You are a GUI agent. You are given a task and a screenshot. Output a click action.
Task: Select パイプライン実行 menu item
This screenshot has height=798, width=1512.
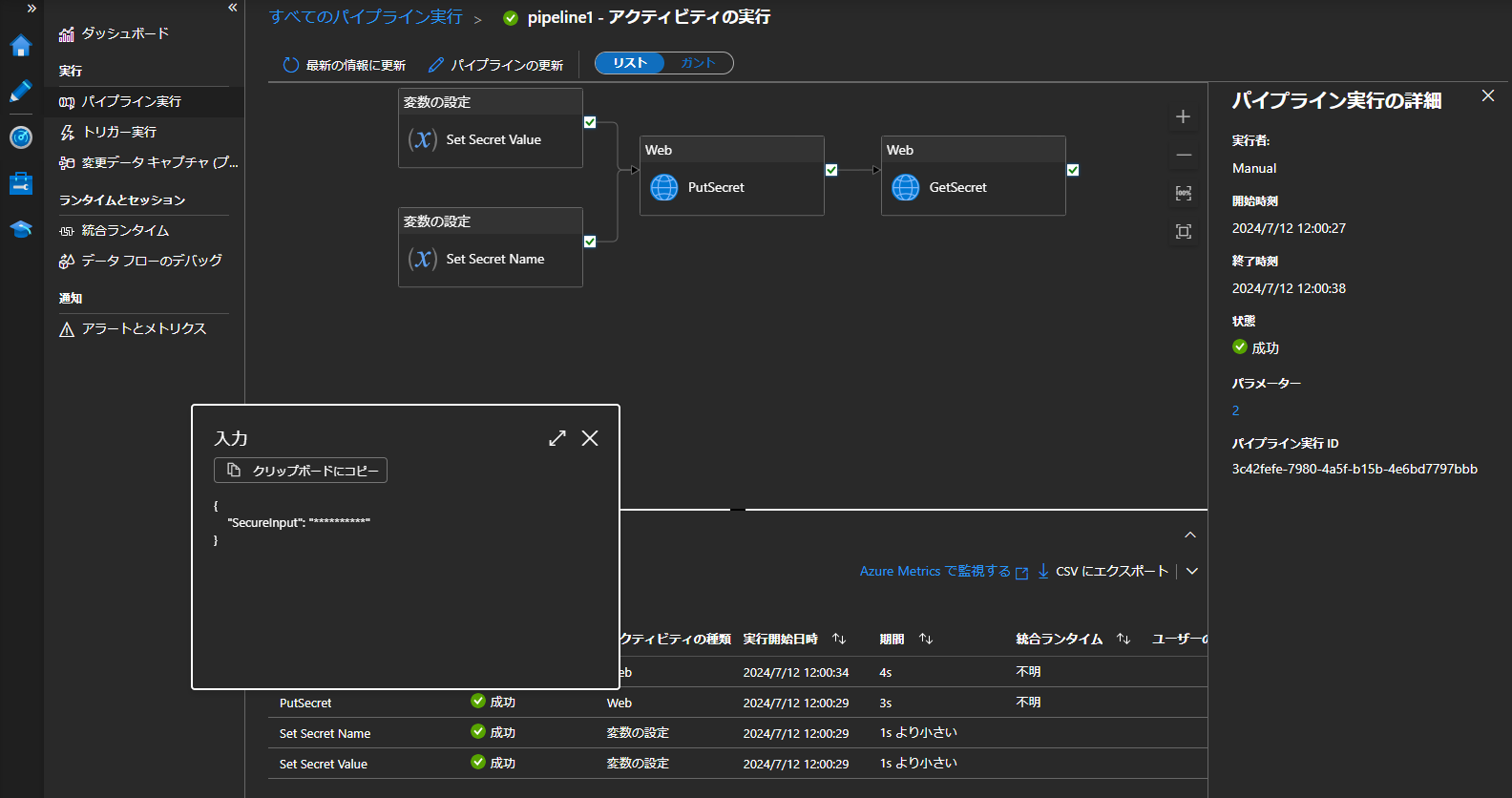pyautogui.click(x=143, y=101)
